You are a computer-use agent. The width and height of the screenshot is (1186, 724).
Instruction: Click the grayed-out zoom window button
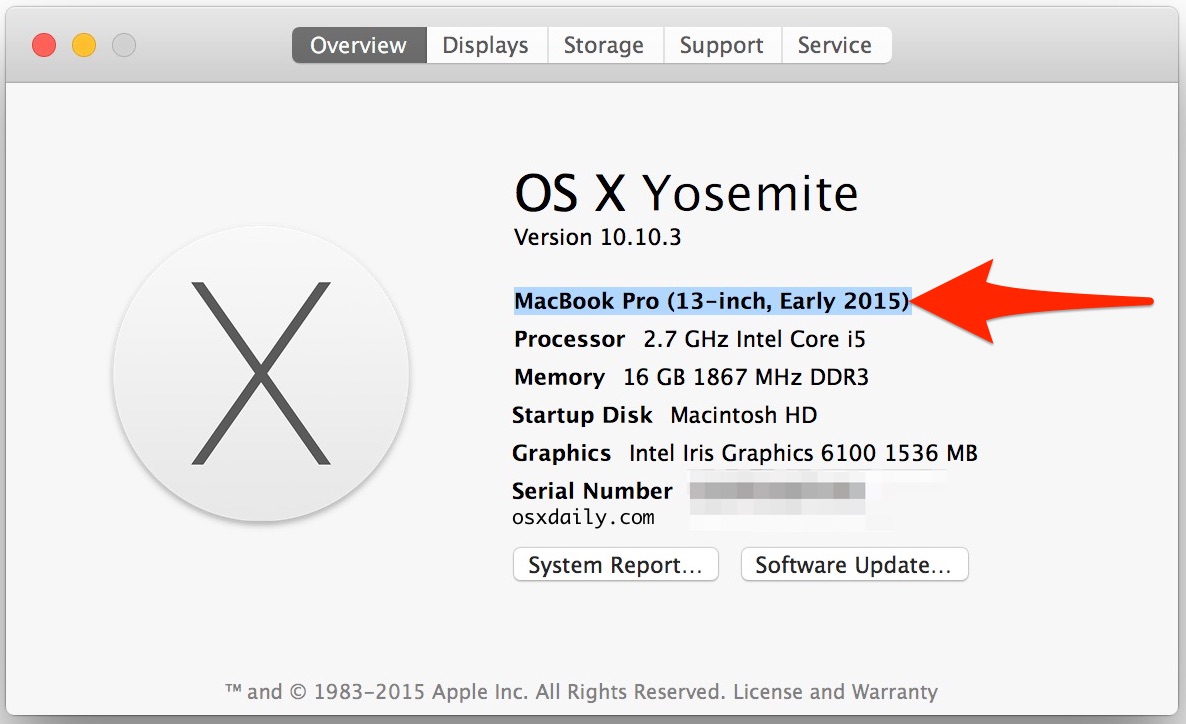[124, 45]
